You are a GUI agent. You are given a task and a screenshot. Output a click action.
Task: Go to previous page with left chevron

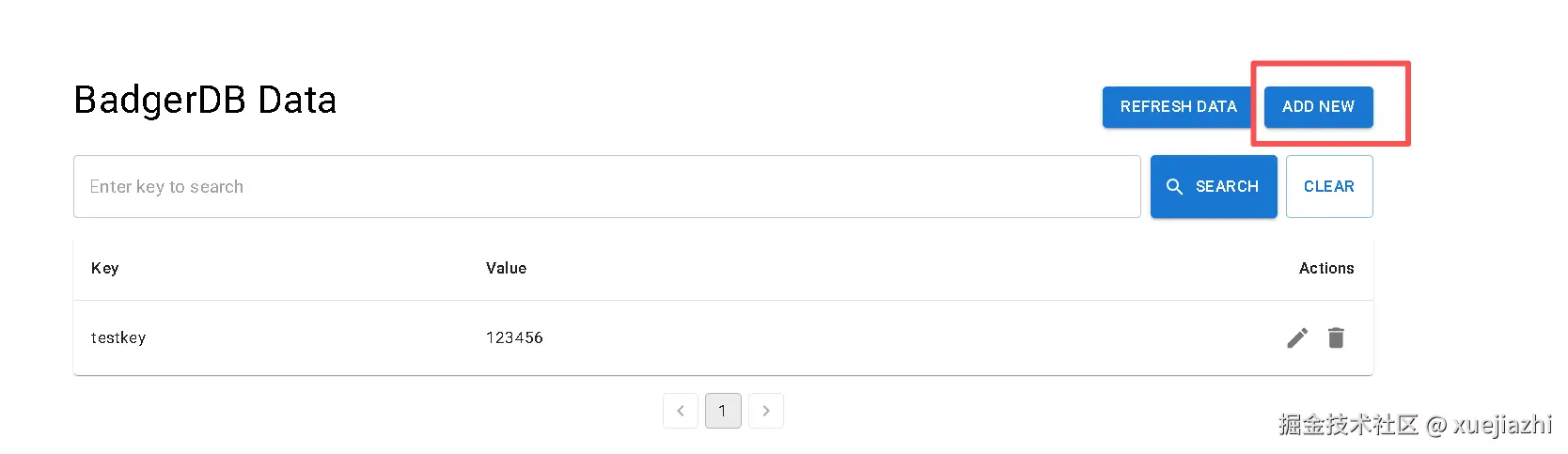[x=681, y=411]
